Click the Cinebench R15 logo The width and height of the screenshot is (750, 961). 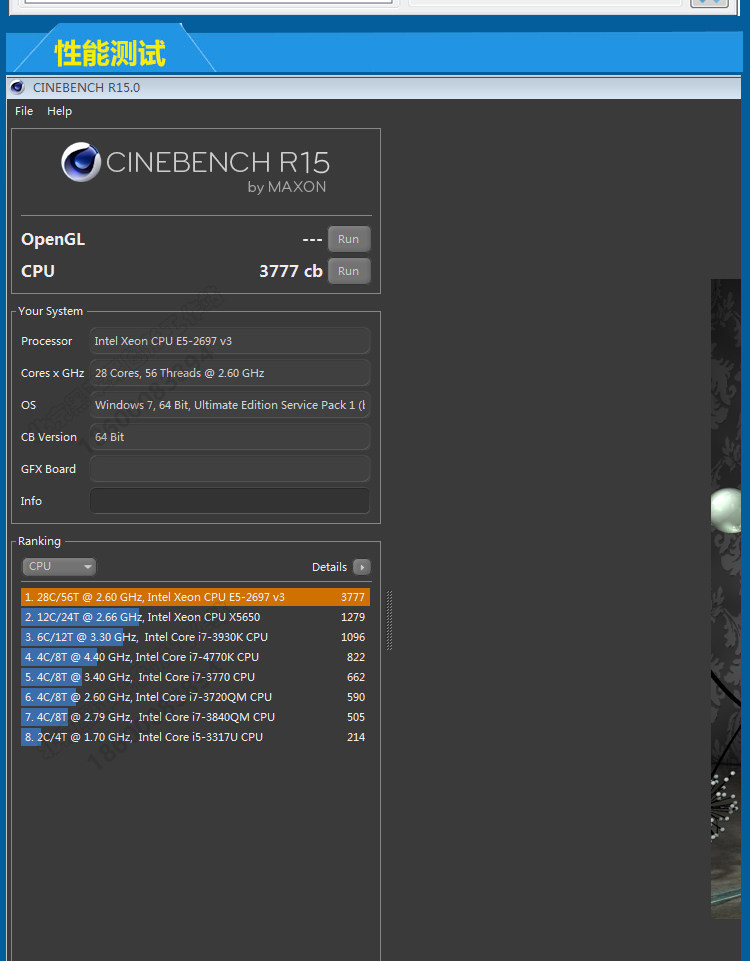click(195, 167)
